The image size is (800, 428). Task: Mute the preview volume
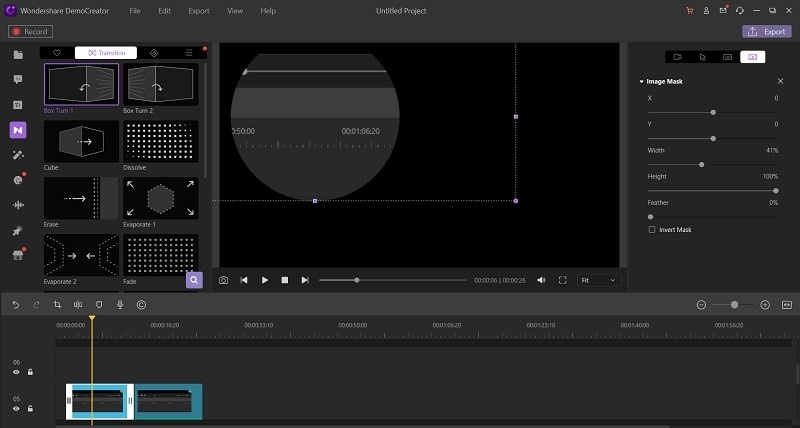click(541, 280)
